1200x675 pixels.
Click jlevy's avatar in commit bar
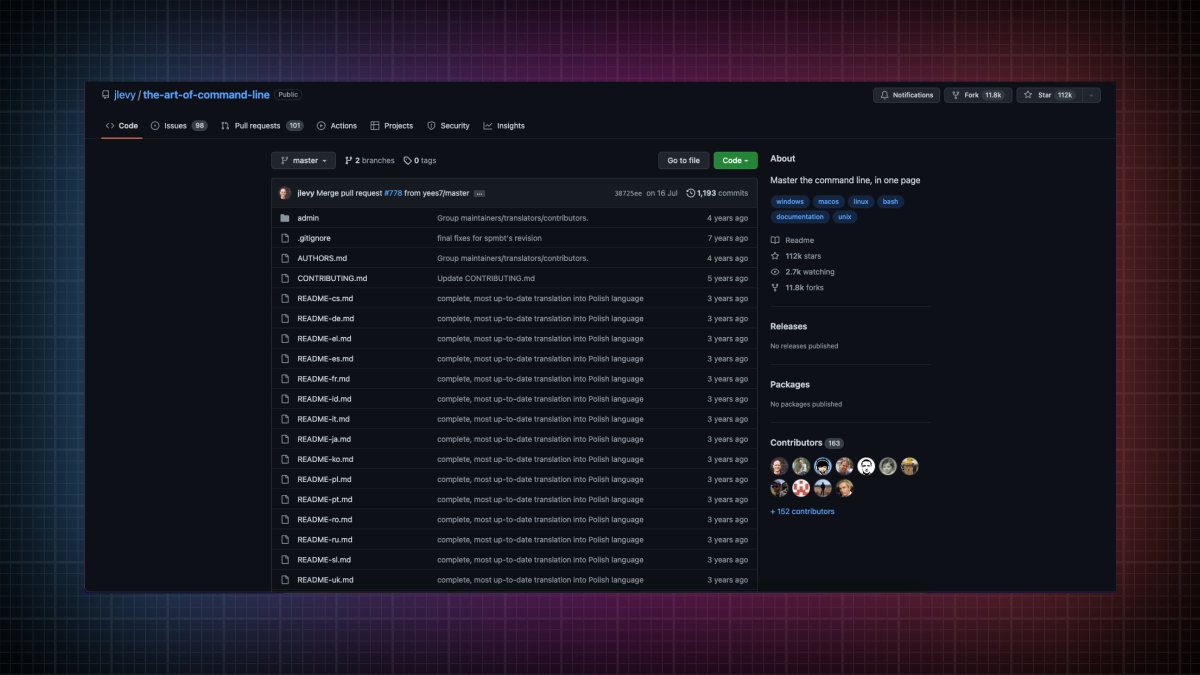[x=285, y=193]
